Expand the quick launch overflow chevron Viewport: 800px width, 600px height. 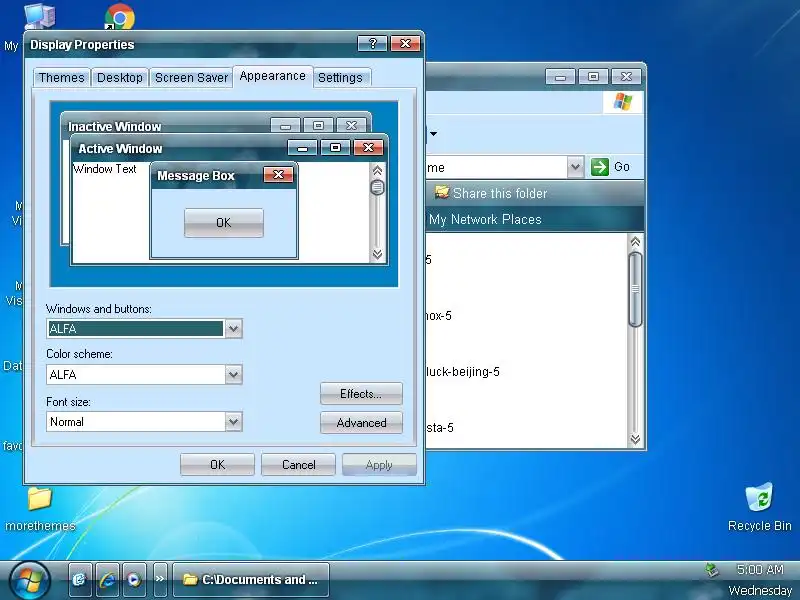[160, 579]
